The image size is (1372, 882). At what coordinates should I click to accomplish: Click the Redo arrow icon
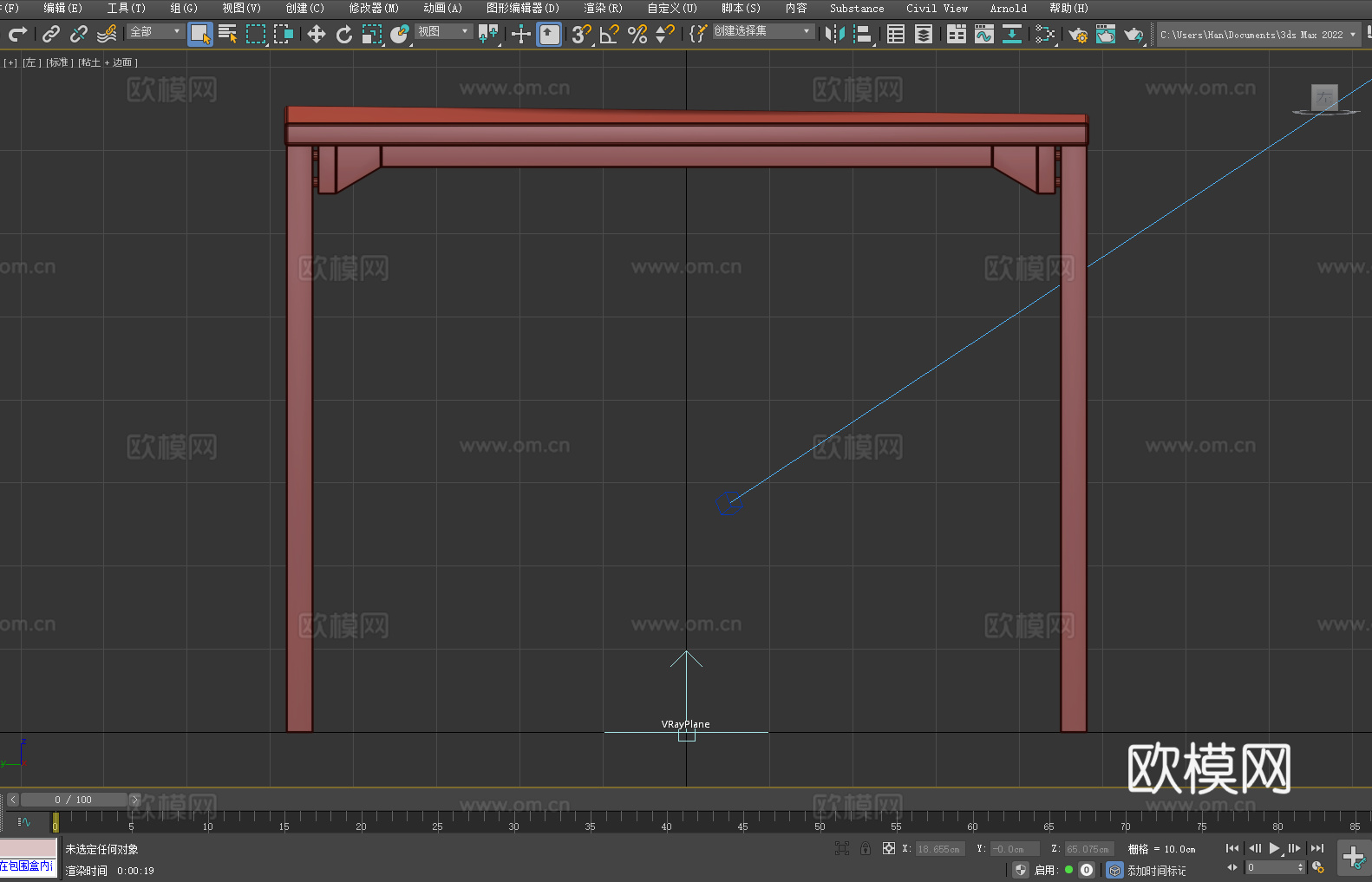click(17, 34)
